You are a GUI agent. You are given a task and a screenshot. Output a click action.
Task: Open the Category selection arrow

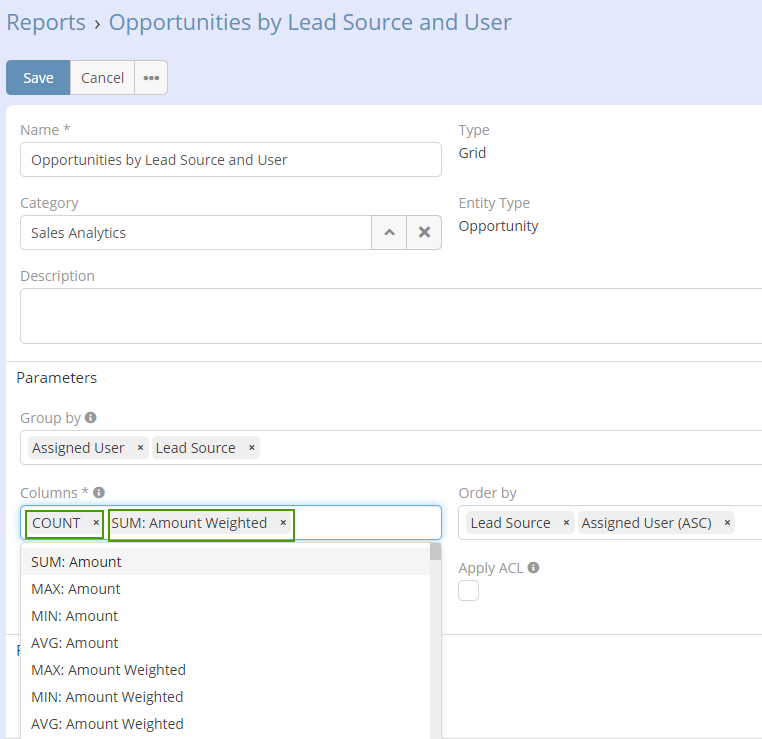coord(389,233)
